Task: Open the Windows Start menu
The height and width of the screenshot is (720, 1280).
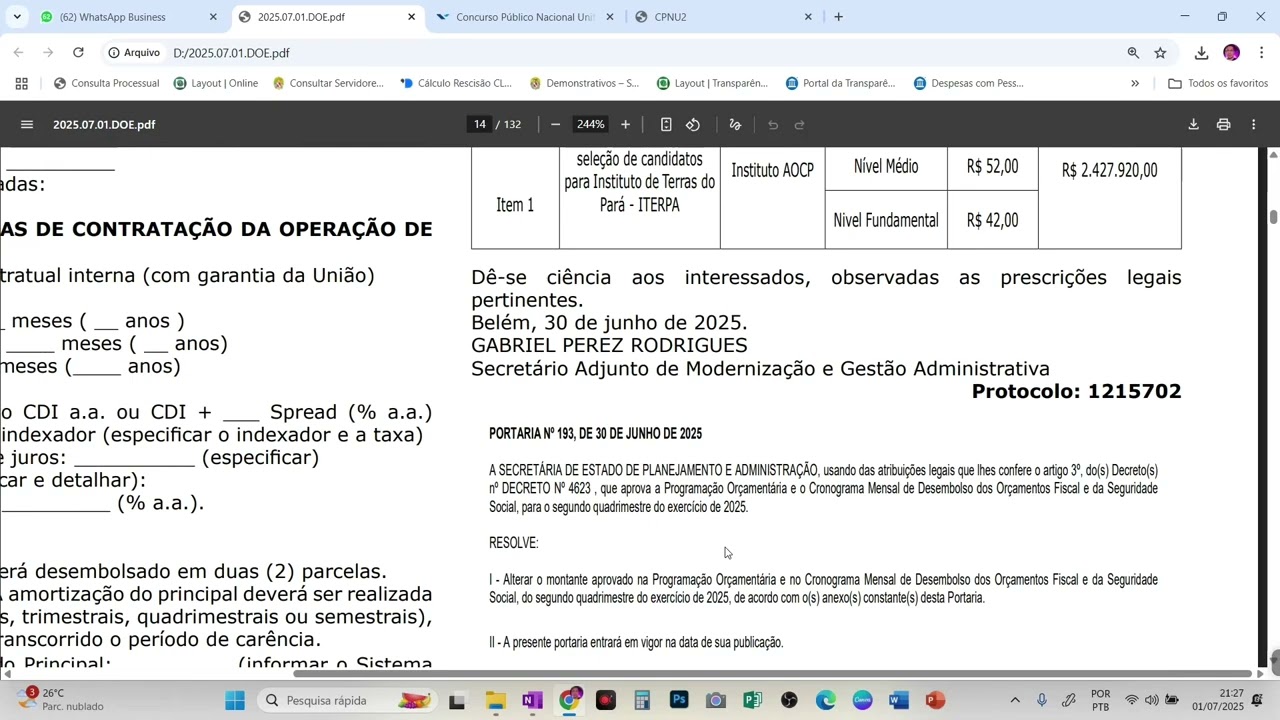Action: [235, 700]
